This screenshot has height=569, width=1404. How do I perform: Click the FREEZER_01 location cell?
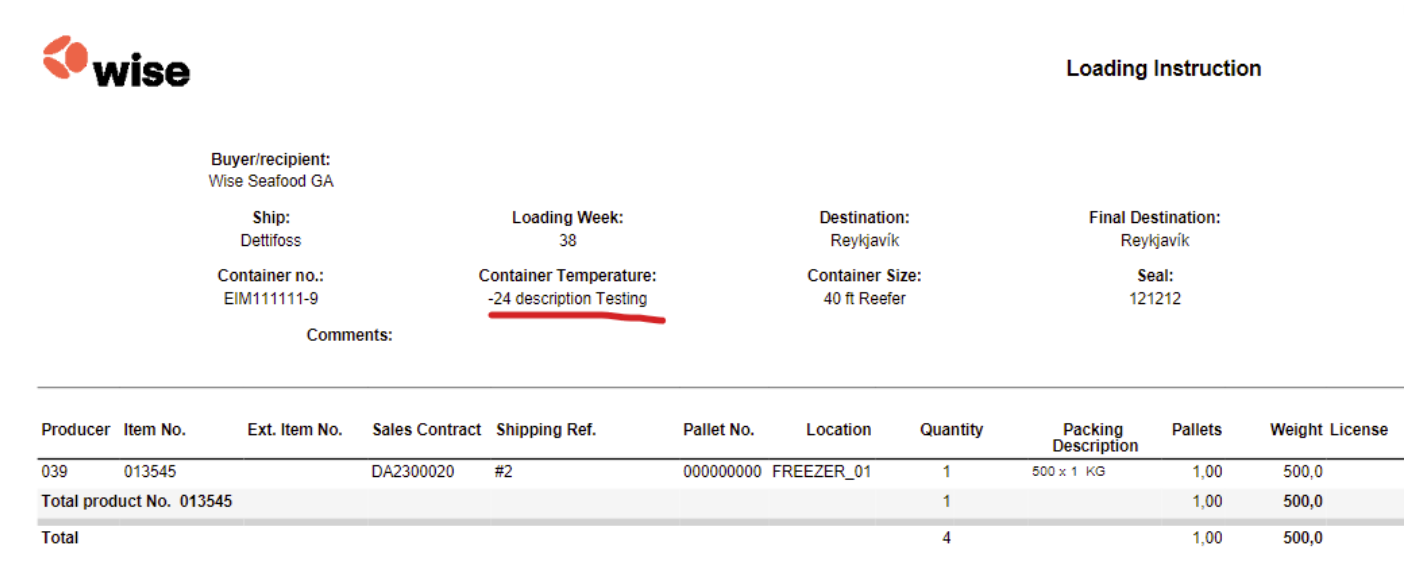[821, 472]
